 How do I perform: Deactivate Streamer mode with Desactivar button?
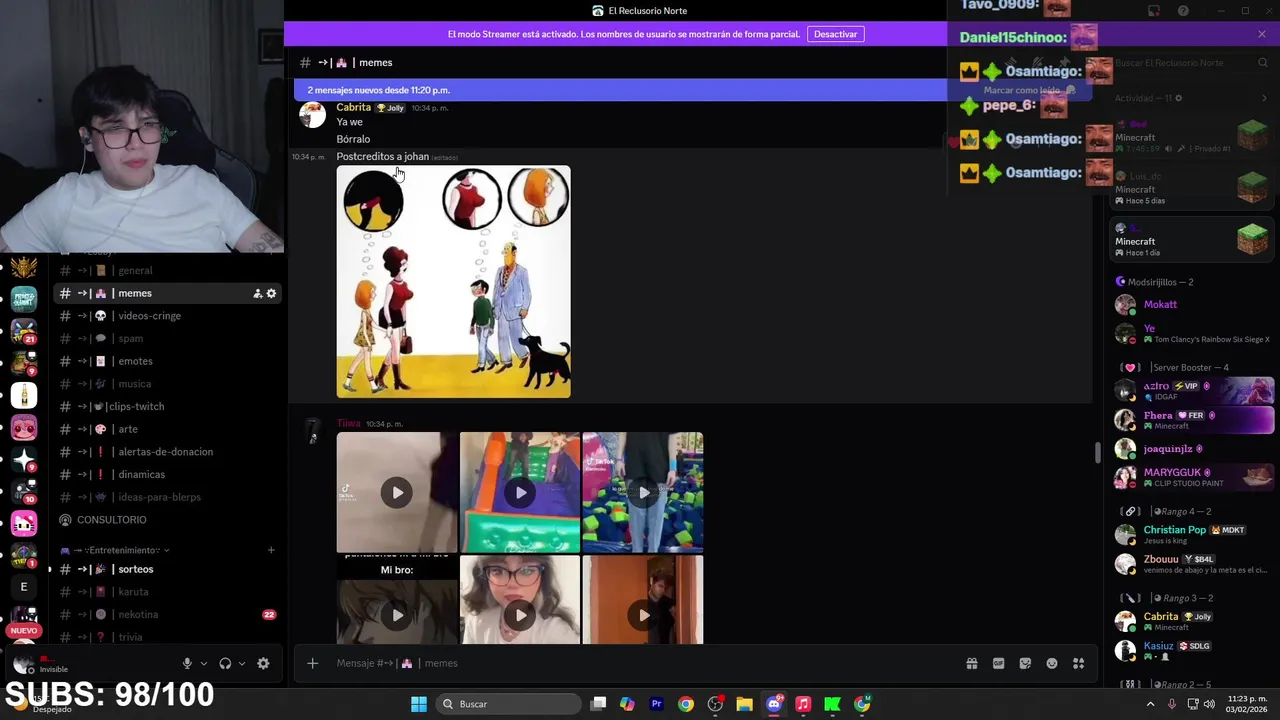coord(835,34)
